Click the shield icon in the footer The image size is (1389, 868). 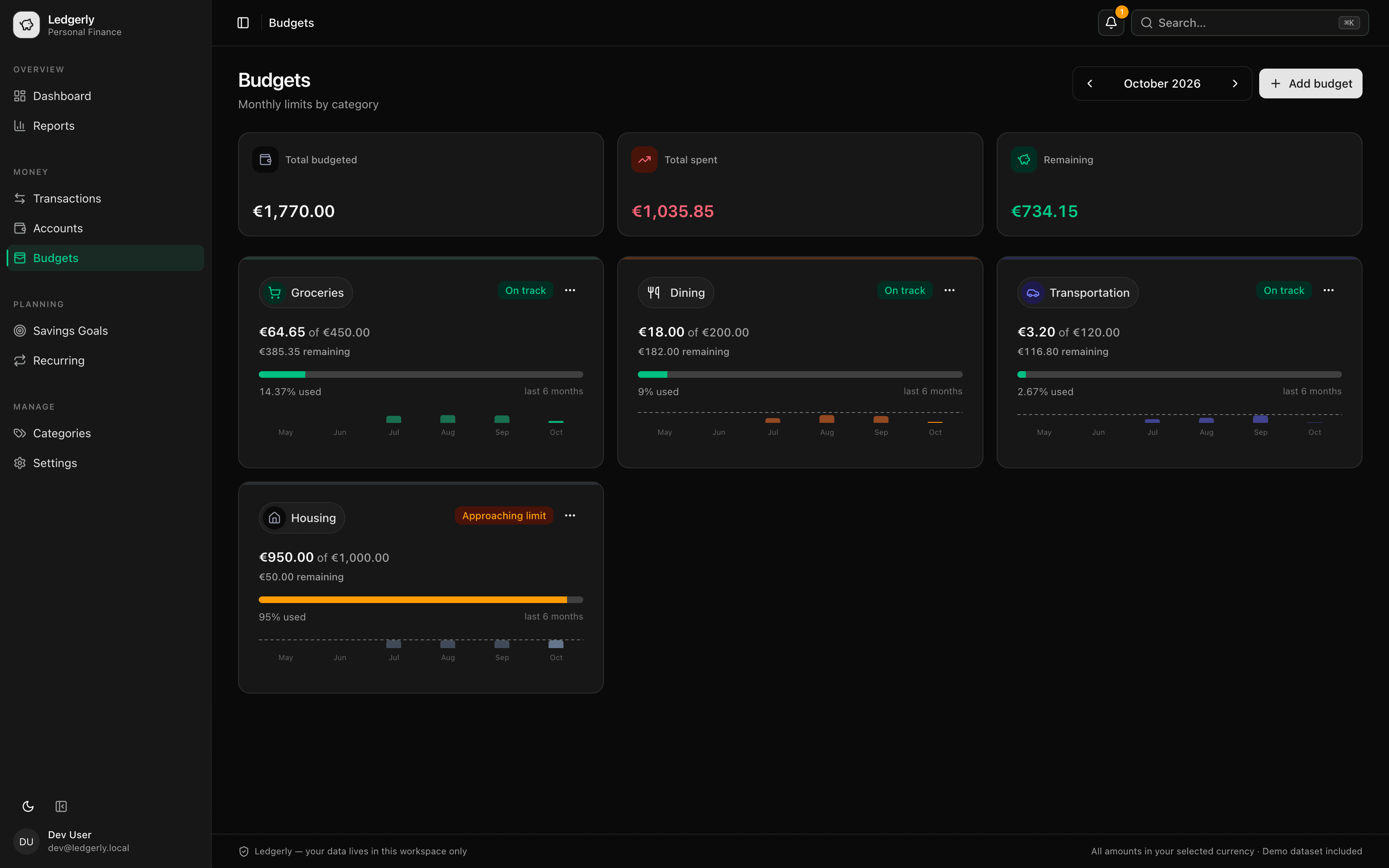click(243, 851)
